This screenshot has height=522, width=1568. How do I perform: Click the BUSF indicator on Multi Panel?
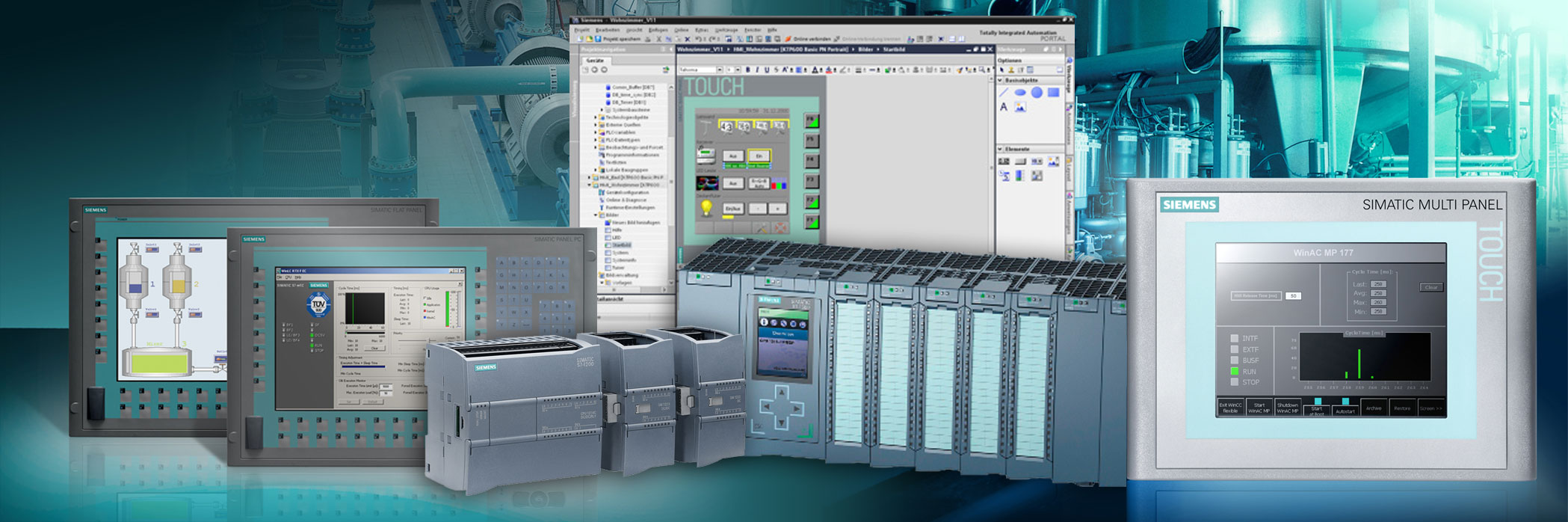tap(1235, 360)
